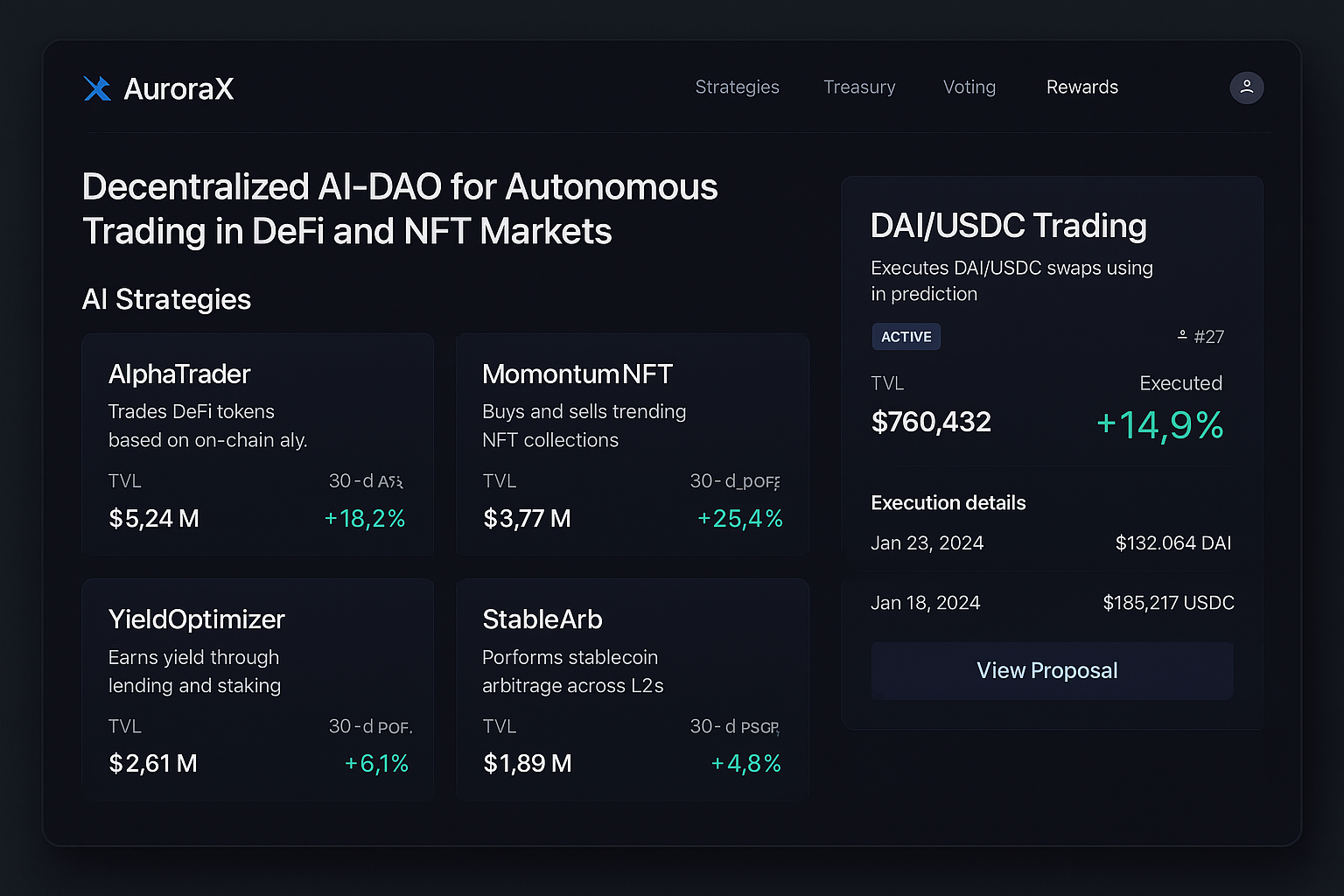Select the Jan 23, 2024 execution row
The image size is (1344, 896).
(x=1051, y=543)
